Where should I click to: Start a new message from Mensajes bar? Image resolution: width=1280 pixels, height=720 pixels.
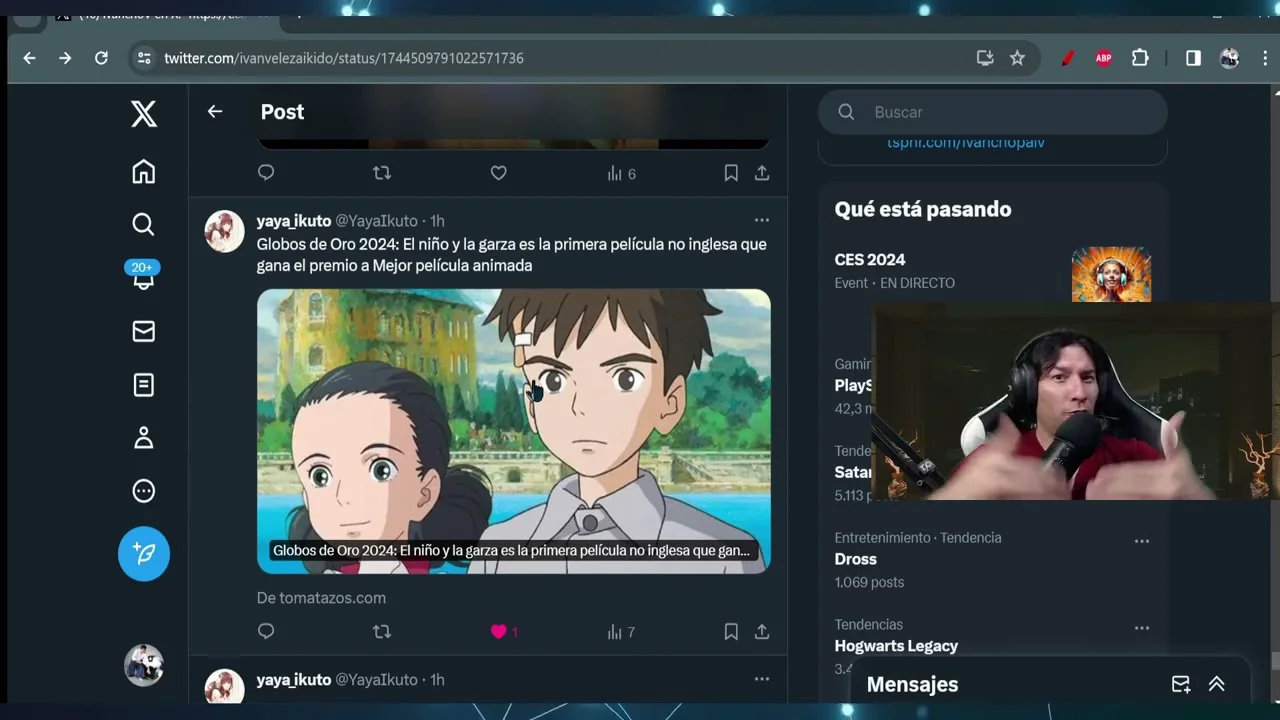(x=1181, y=684)
